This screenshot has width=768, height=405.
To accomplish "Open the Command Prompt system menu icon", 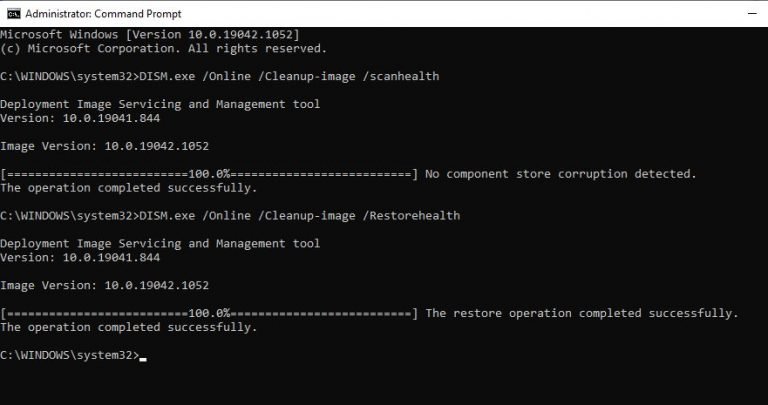I will coord(14,14).
